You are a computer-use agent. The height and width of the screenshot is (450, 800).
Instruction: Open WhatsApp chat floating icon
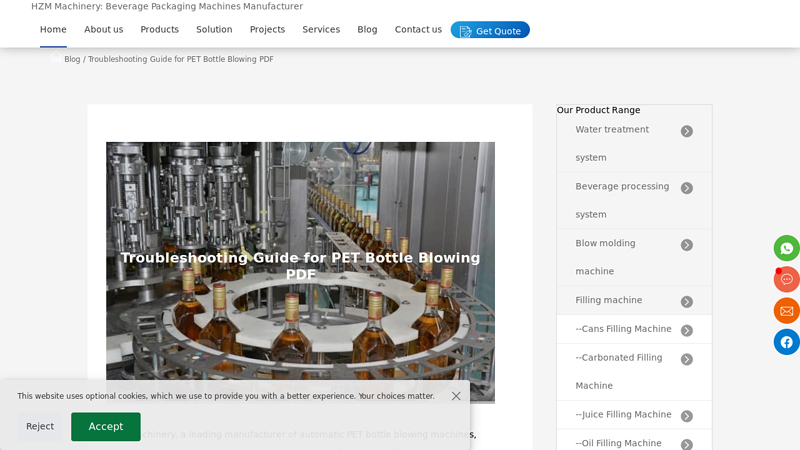[x=787, y=248]
